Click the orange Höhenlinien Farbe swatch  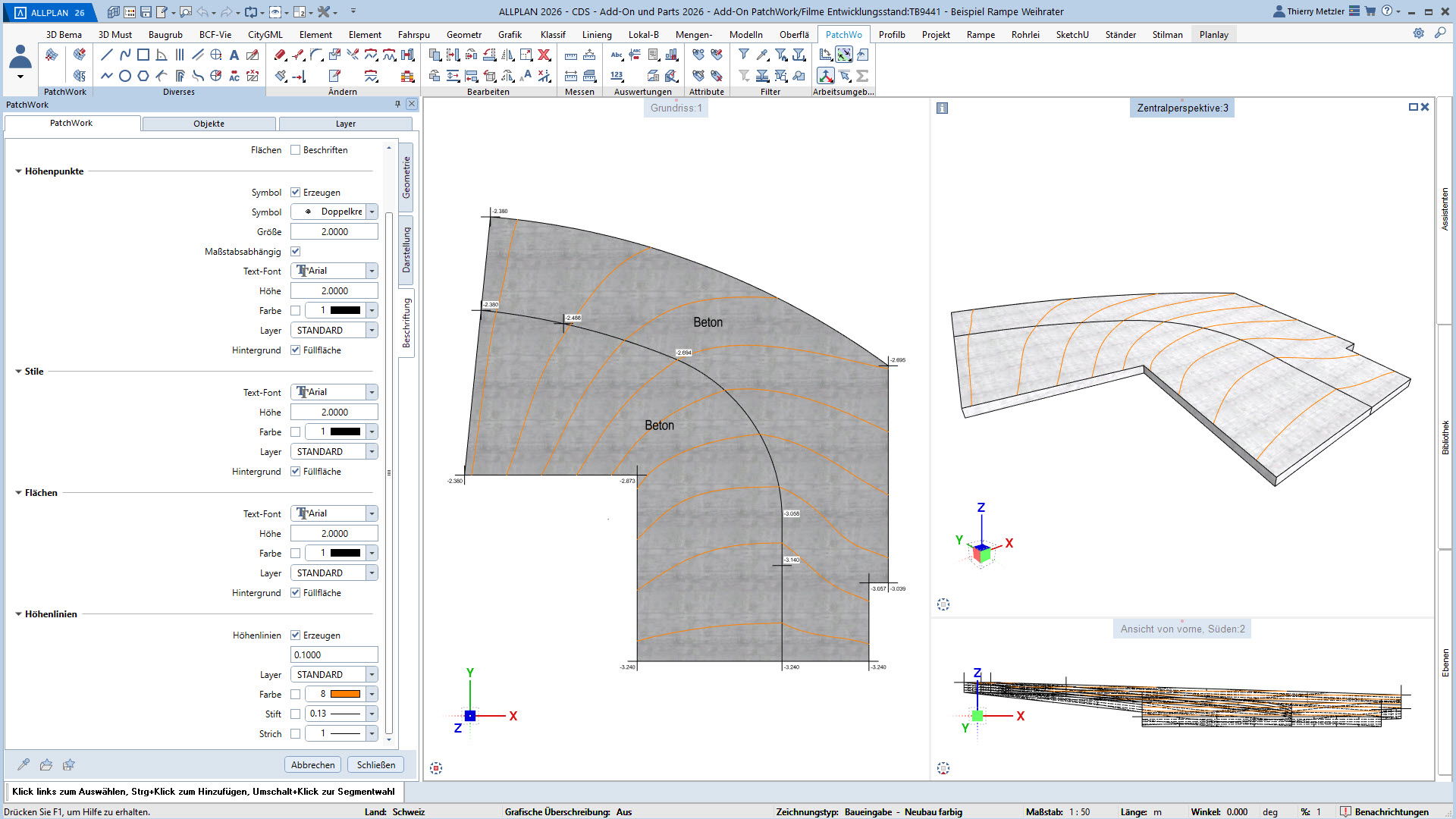tap(345, 694)
